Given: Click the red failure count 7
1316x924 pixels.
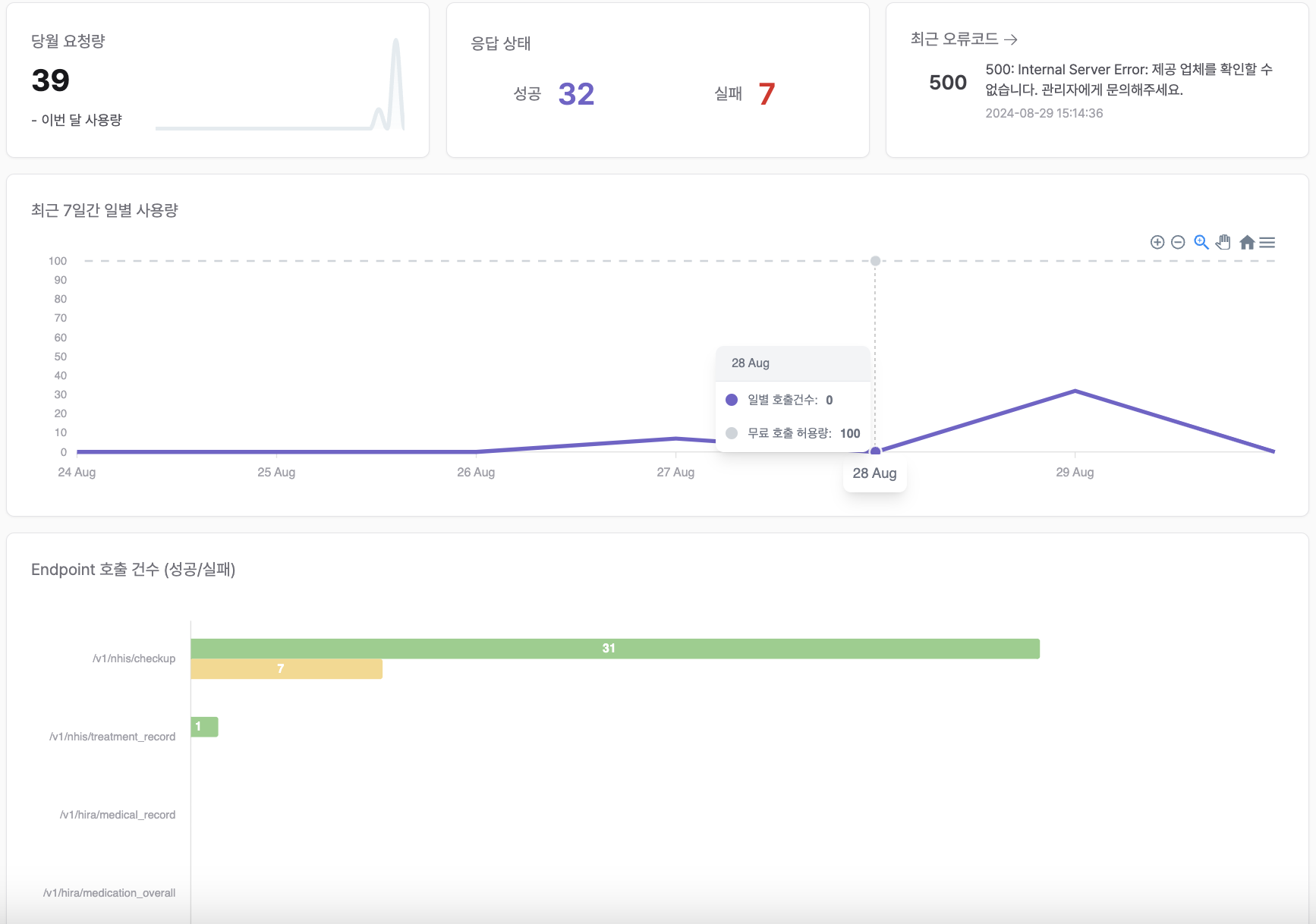Looking at the screenshot, I should 767,94.
